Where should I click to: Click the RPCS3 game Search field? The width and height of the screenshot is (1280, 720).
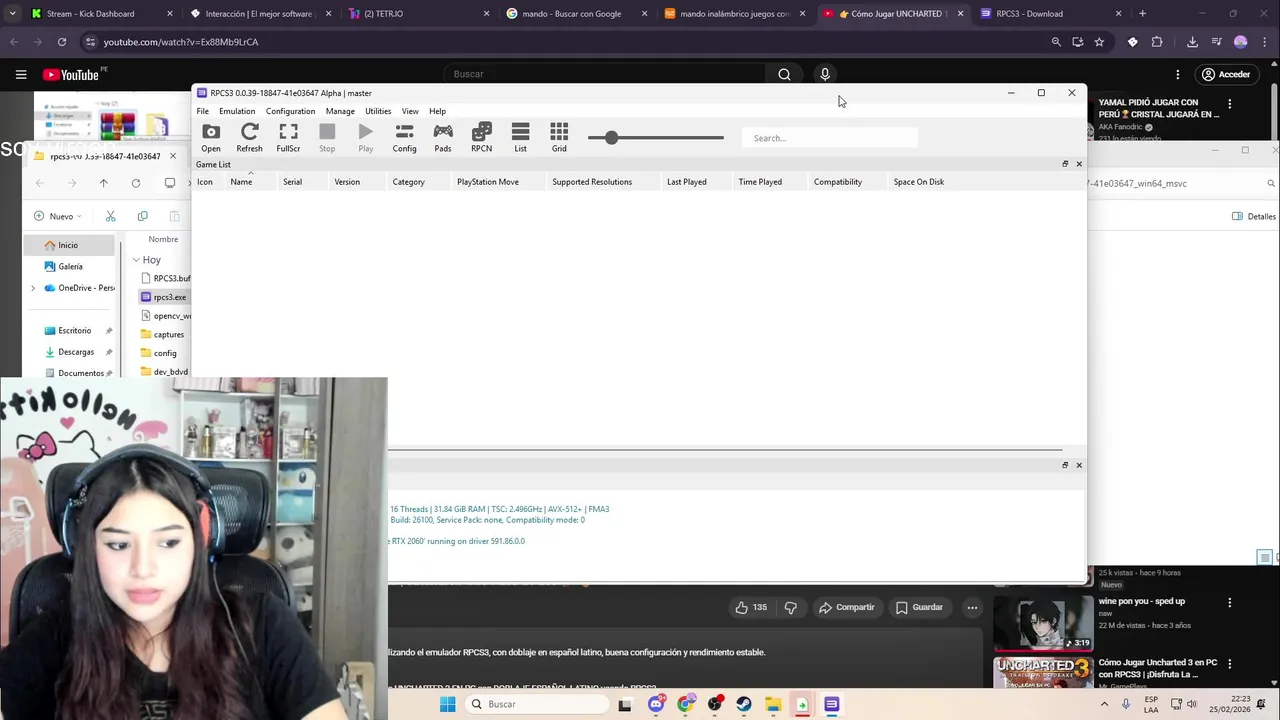pos(830,138)
